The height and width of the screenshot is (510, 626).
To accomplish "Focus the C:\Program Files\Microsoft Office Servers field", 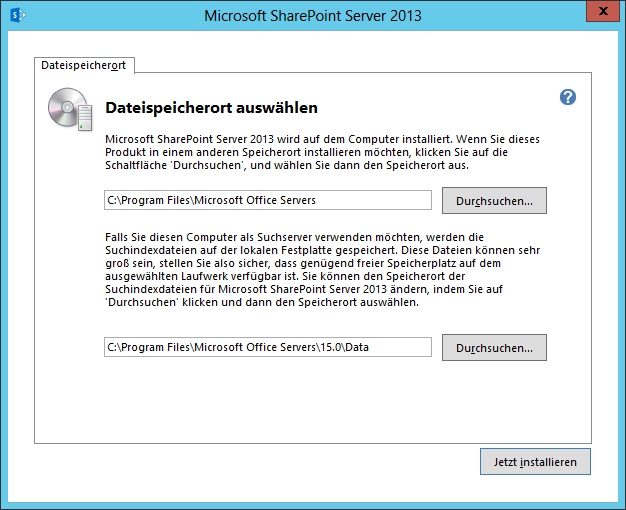I will (267, 200).
